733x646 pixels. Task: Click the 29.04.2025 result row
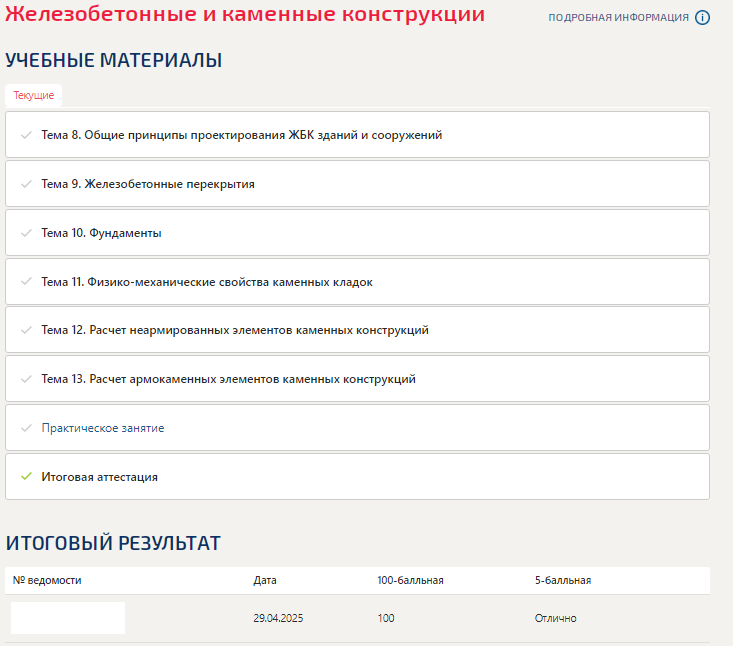click(357, 618)
